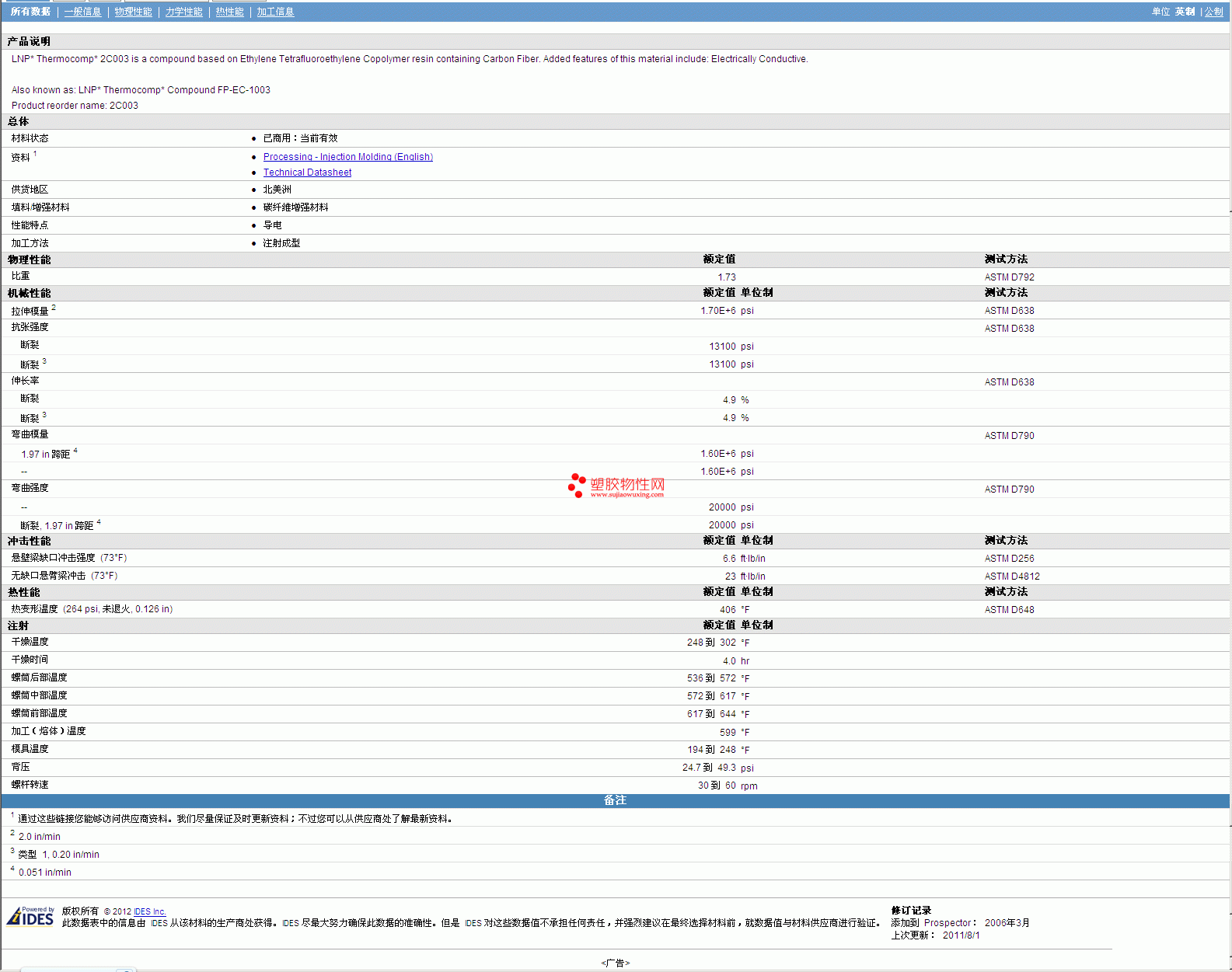This screenshot has width=1232, height=972.
Task: Click the 螺筒中部温度 row label
Action: point(39,695)
